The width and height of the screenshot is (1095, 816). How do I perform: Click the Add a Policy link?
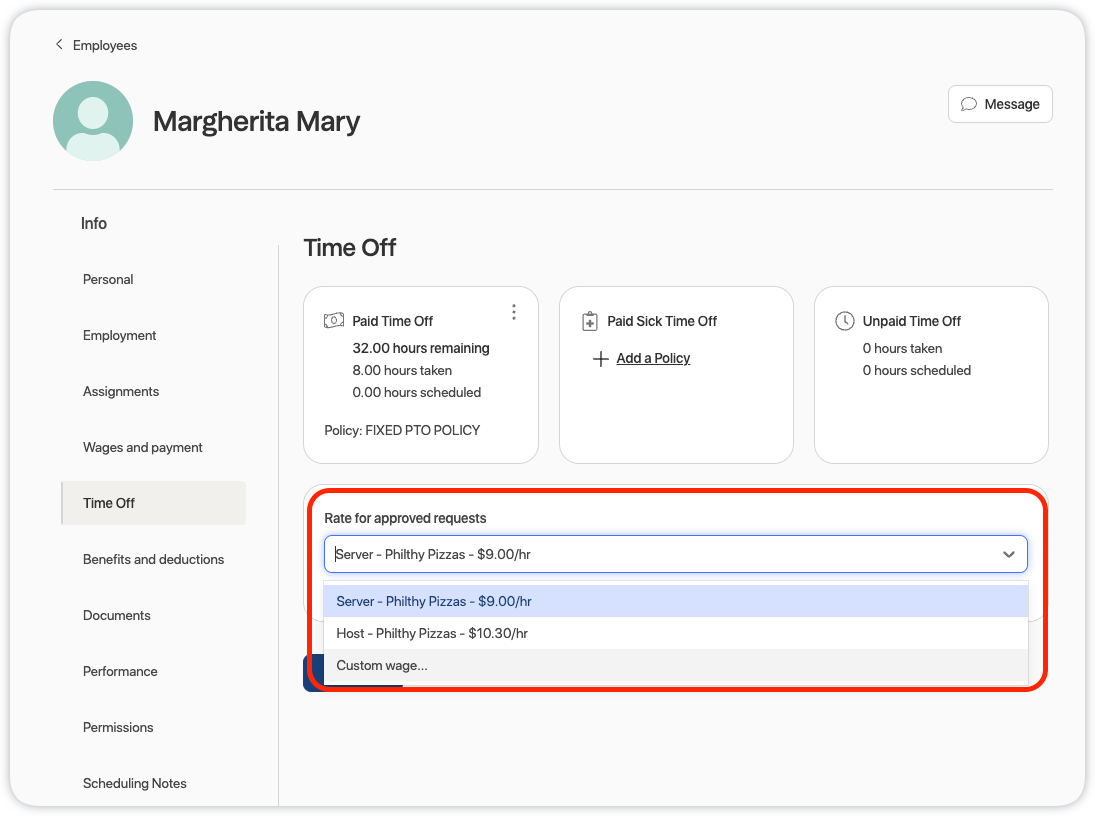tap(653, 359)
